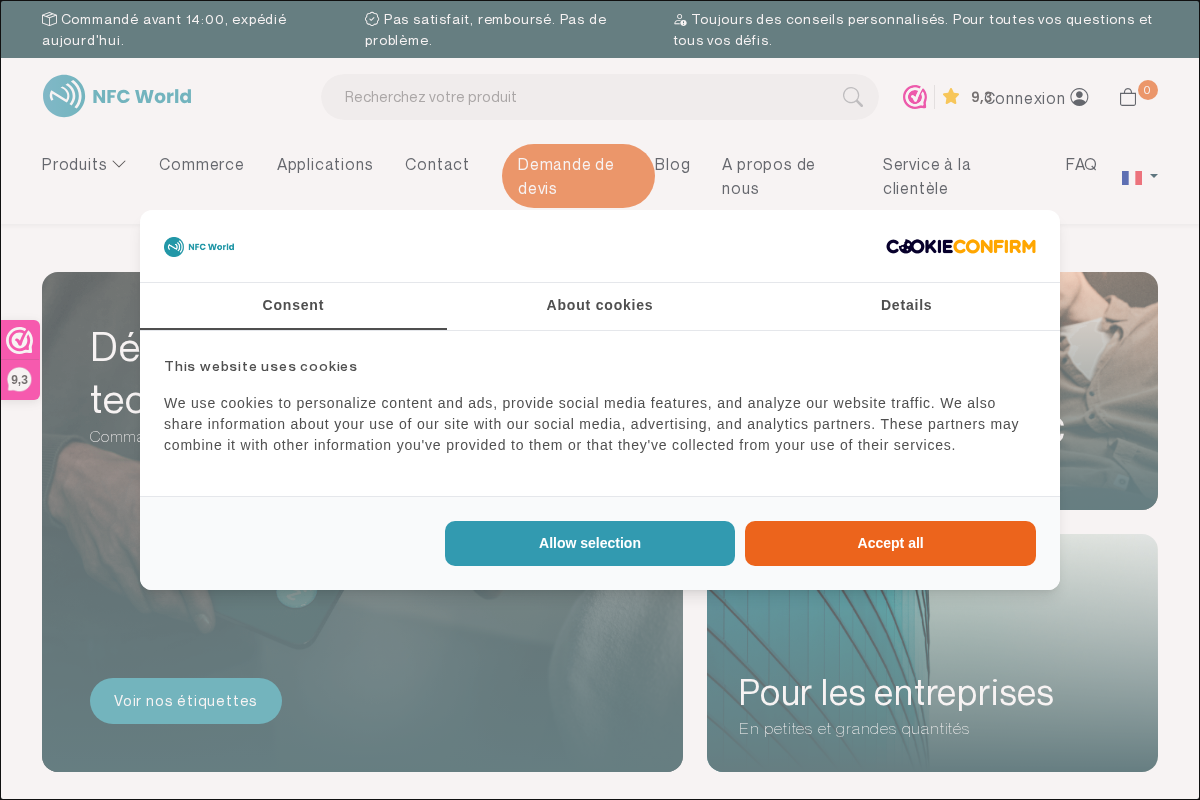
Task: Click the French flag icon
Action: (1131, 177)
